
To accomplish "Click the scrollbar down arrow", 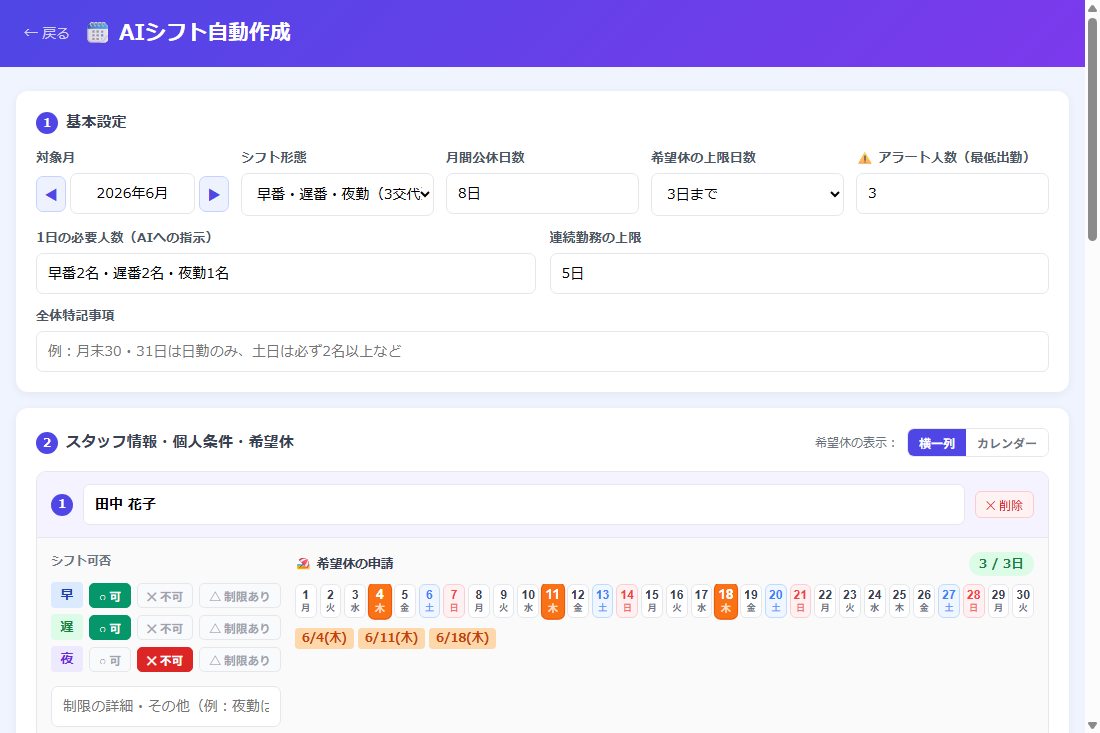I will [x=1092, y=725].
